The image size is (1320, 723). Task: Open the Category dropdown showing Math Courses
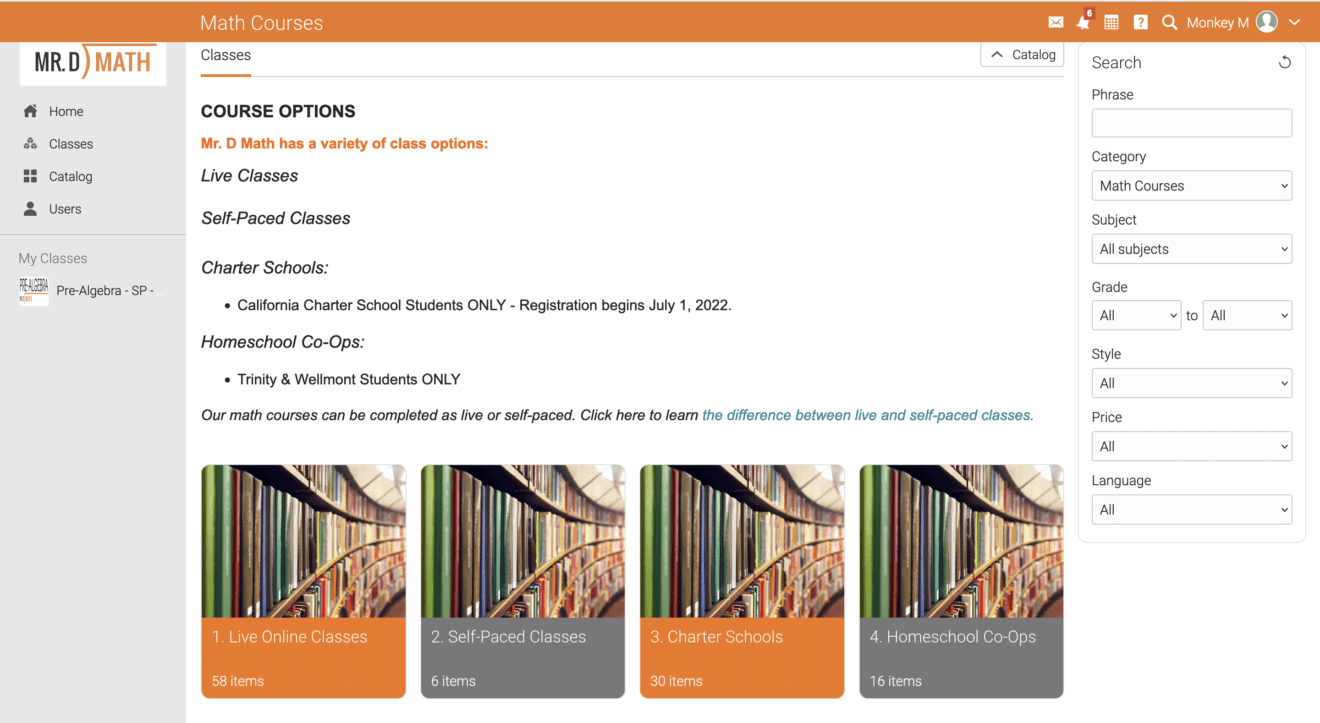[1191, 186]
